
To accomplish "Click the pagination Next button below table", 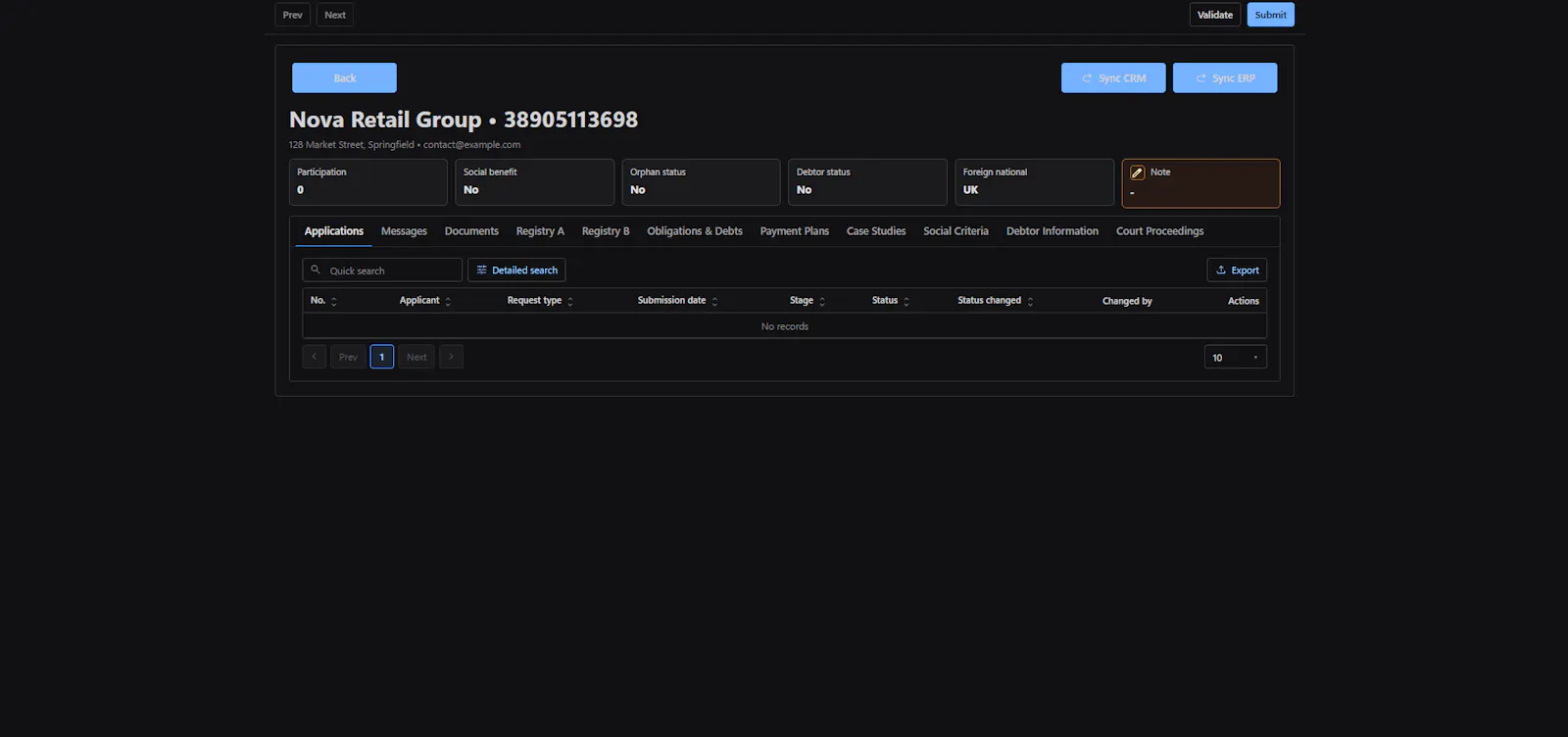I will (416, 357).
